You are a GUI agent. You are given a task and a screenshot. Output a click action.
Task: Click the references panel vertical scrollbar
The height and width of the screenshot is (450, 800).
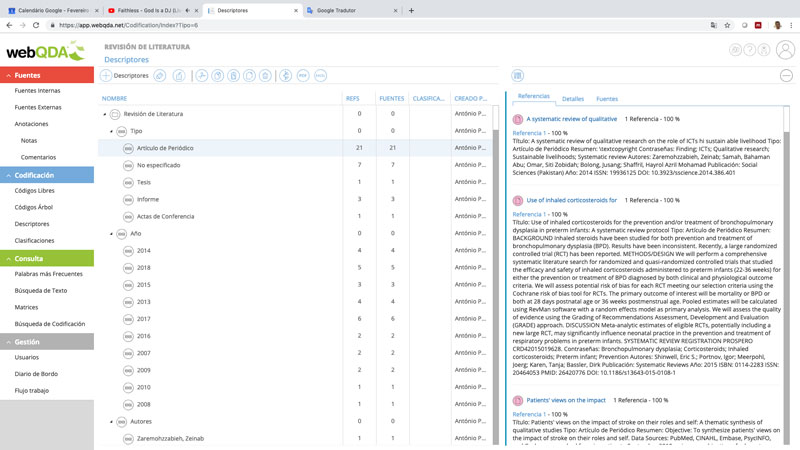pyautogui.click(x=786, y=276)
